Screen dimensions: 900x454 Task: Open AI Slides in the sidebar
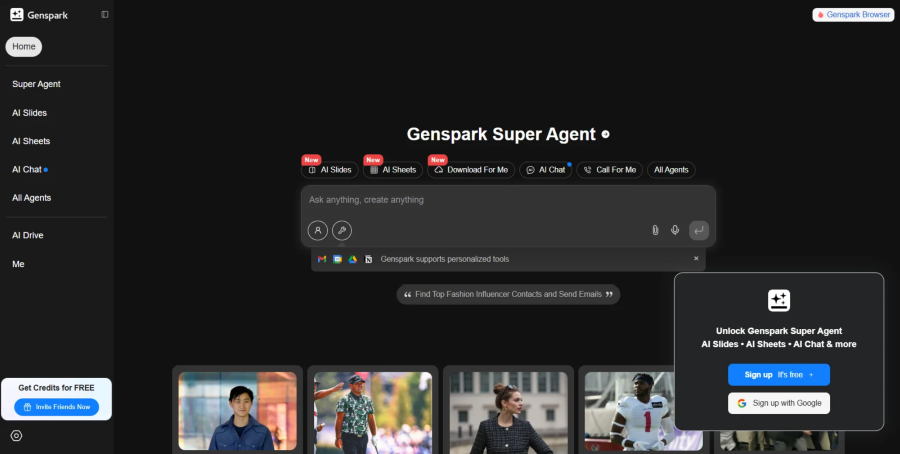(29, 112)
